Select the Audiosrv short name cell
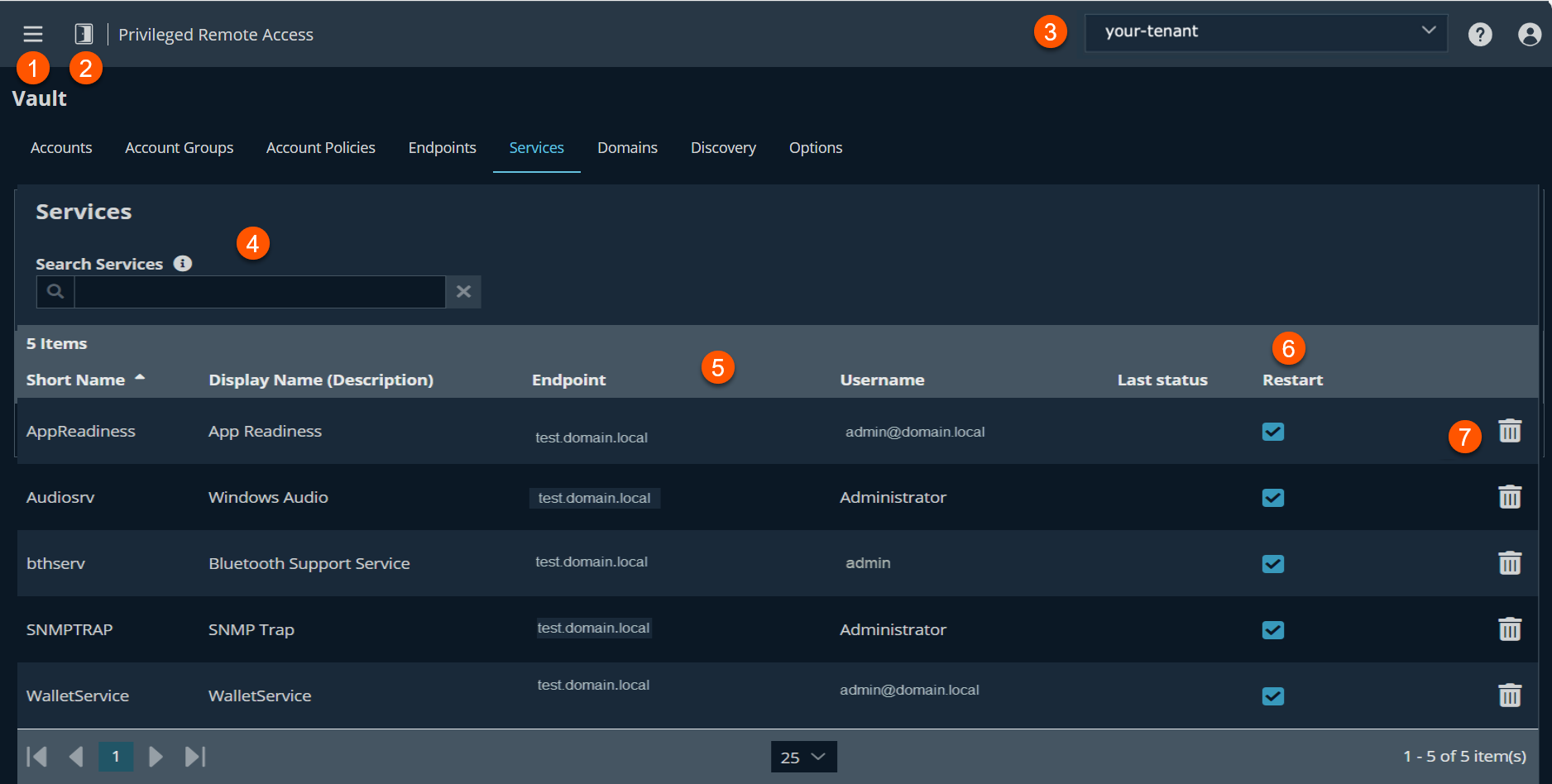 [x=60, y=497]
